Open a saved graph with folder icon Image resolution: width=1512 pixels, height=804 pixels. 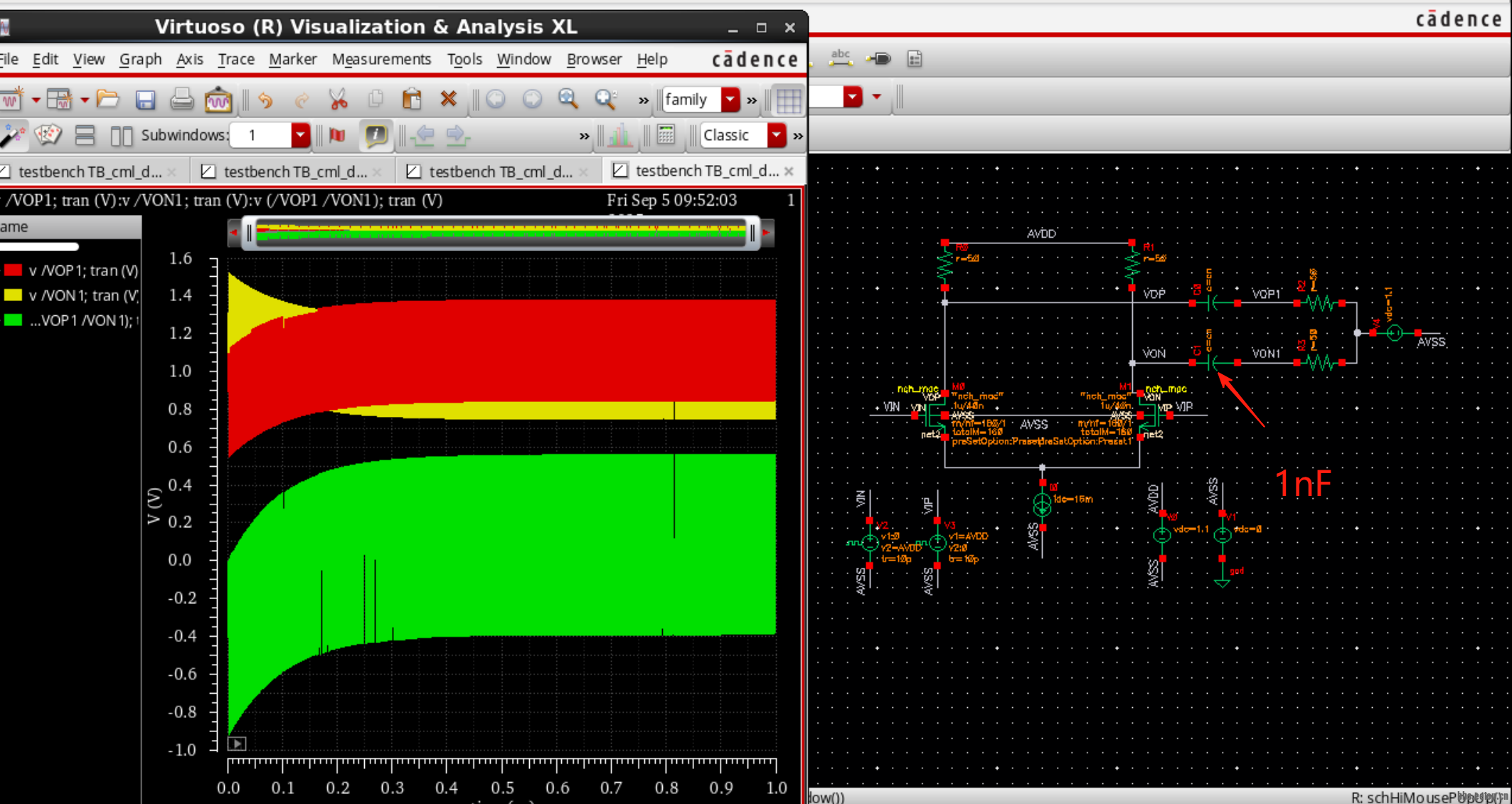108,99
